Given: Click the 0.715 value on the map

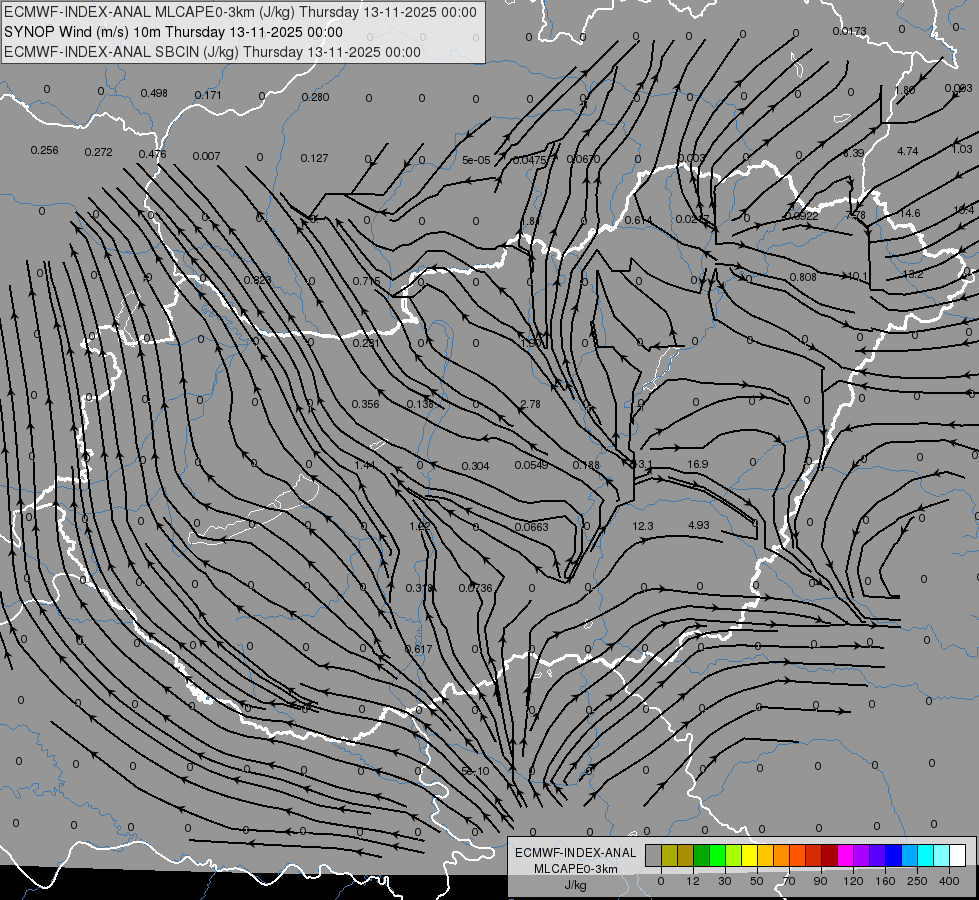Looking at the screenshot, I should [x=367, y=281].
